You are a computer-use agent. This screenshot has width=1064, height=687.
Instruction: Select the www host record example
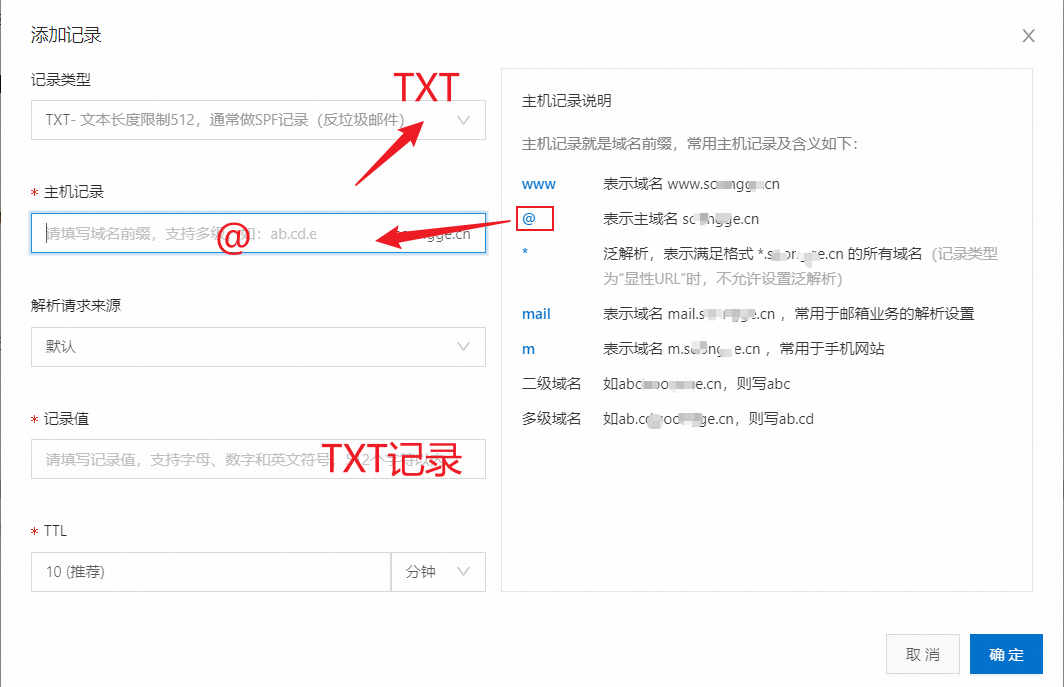(x=539, y=184)
